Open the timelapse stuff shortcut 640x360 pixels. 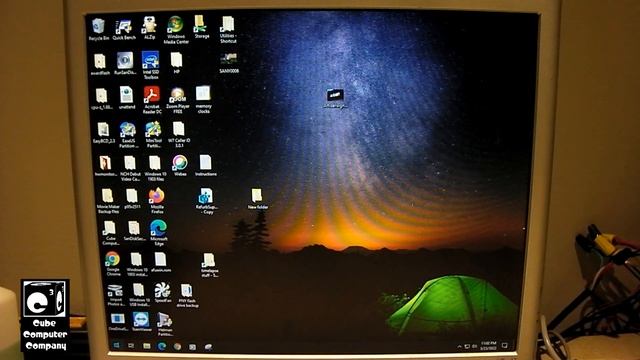[209, 265]
